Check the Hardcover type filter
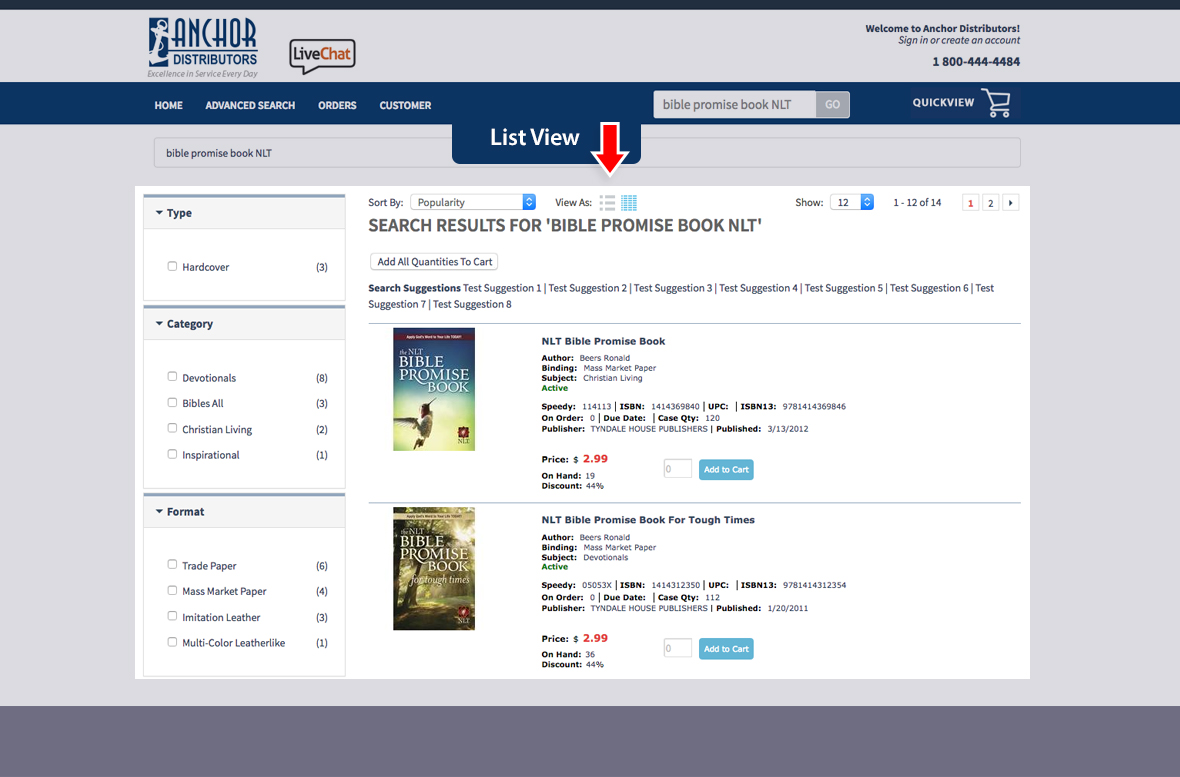Image resolution: width=1180 pixels, height=777 pixels. [172, 267]
